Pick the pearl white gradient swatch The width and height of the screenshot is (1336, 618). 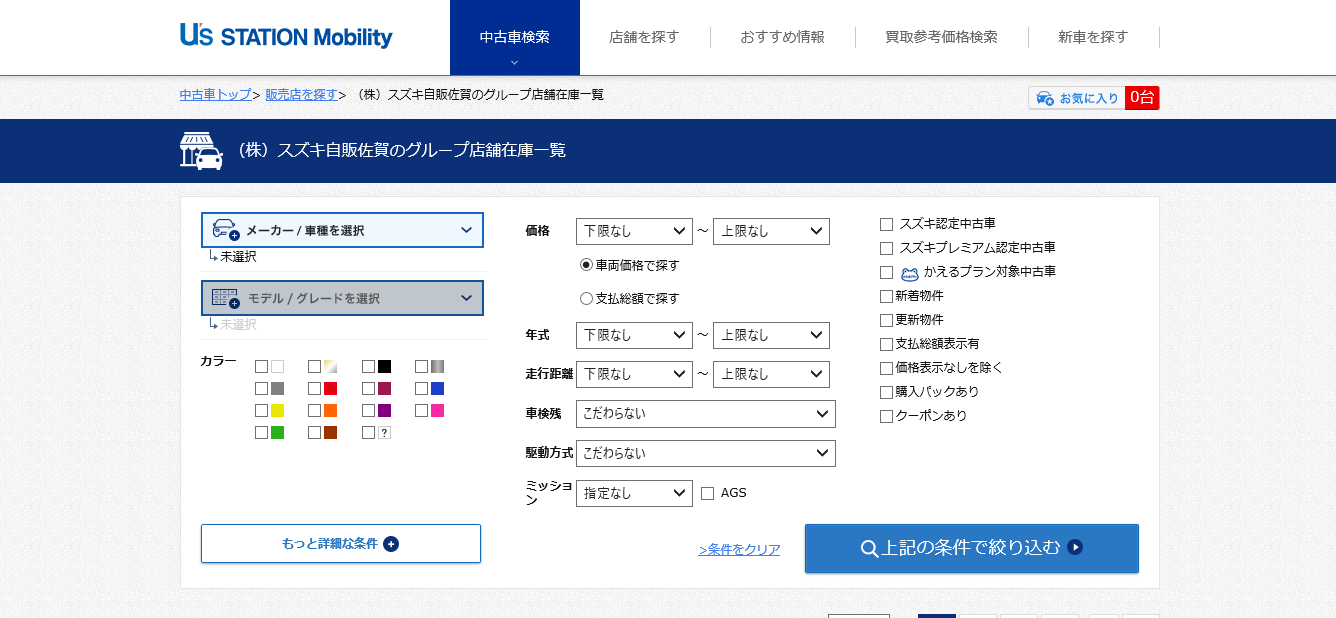pos(330,367)
